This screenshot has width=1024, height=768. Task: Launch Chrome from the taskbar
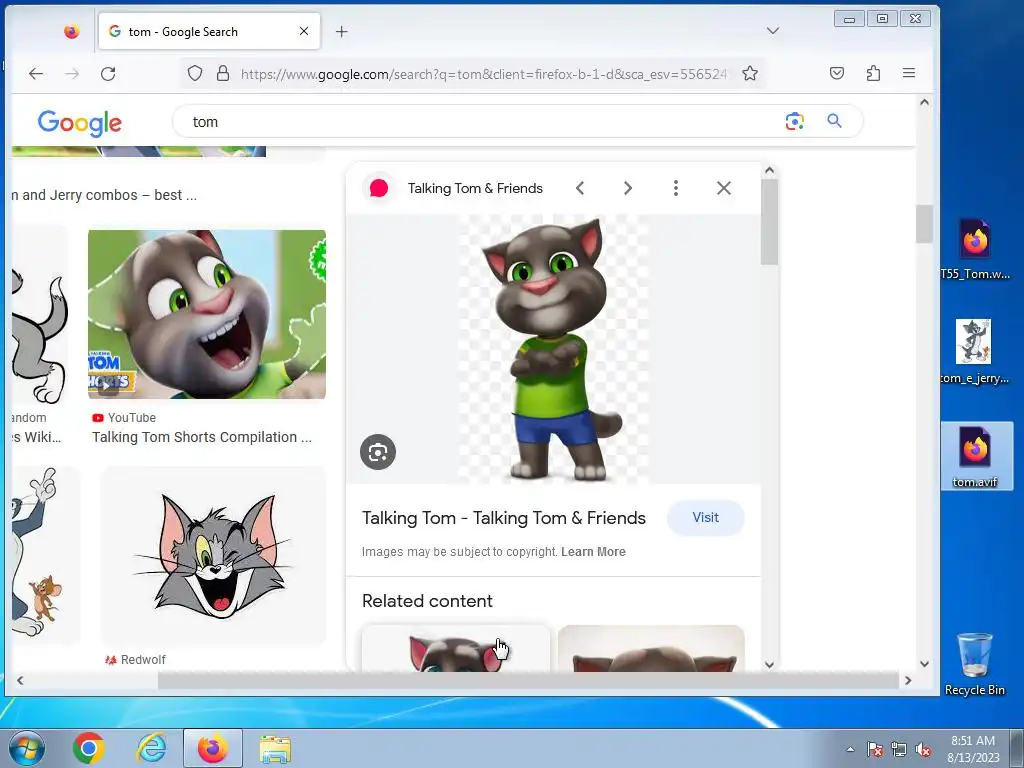(89, 748)
